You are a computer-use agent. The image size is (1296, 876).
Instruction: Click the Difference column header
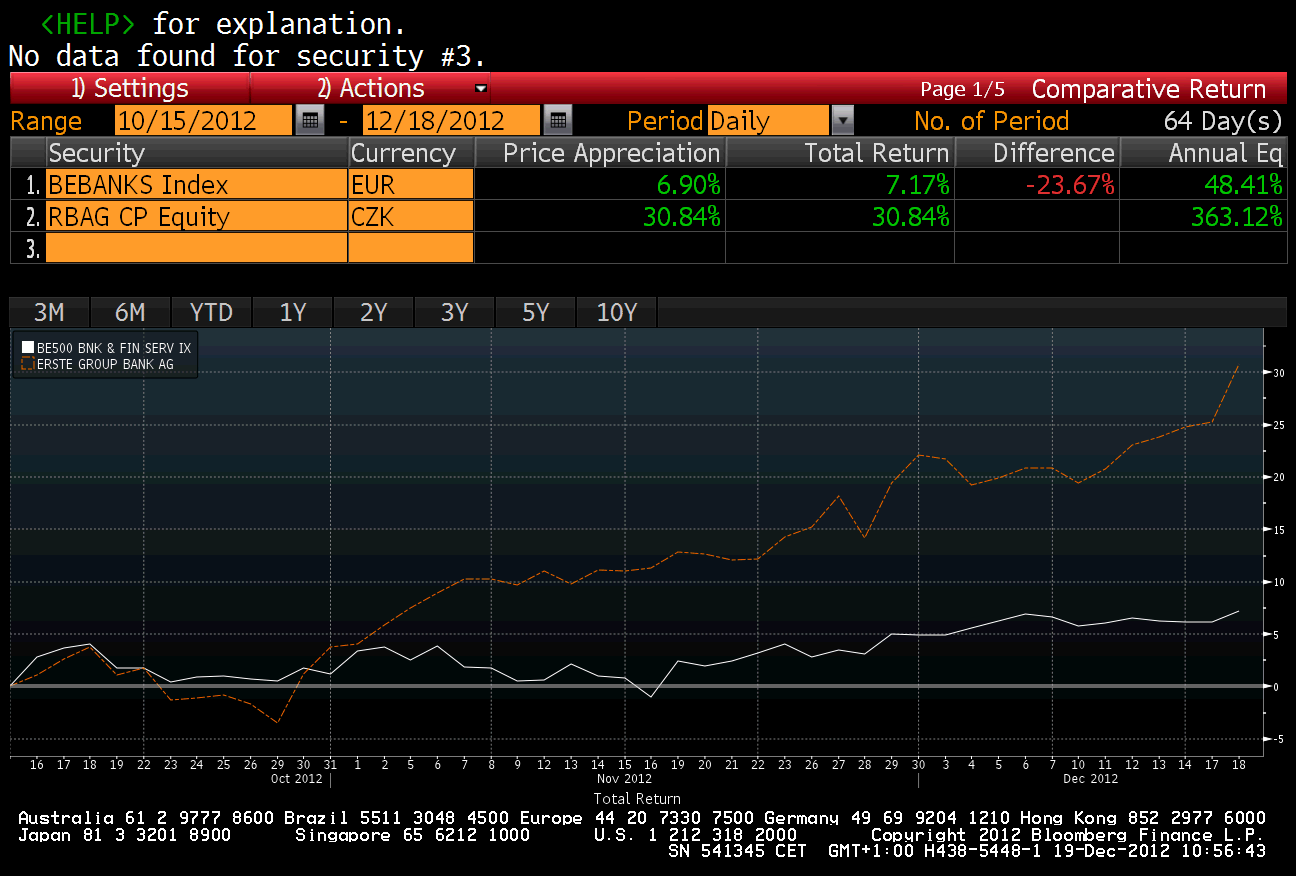(1037, 153)
